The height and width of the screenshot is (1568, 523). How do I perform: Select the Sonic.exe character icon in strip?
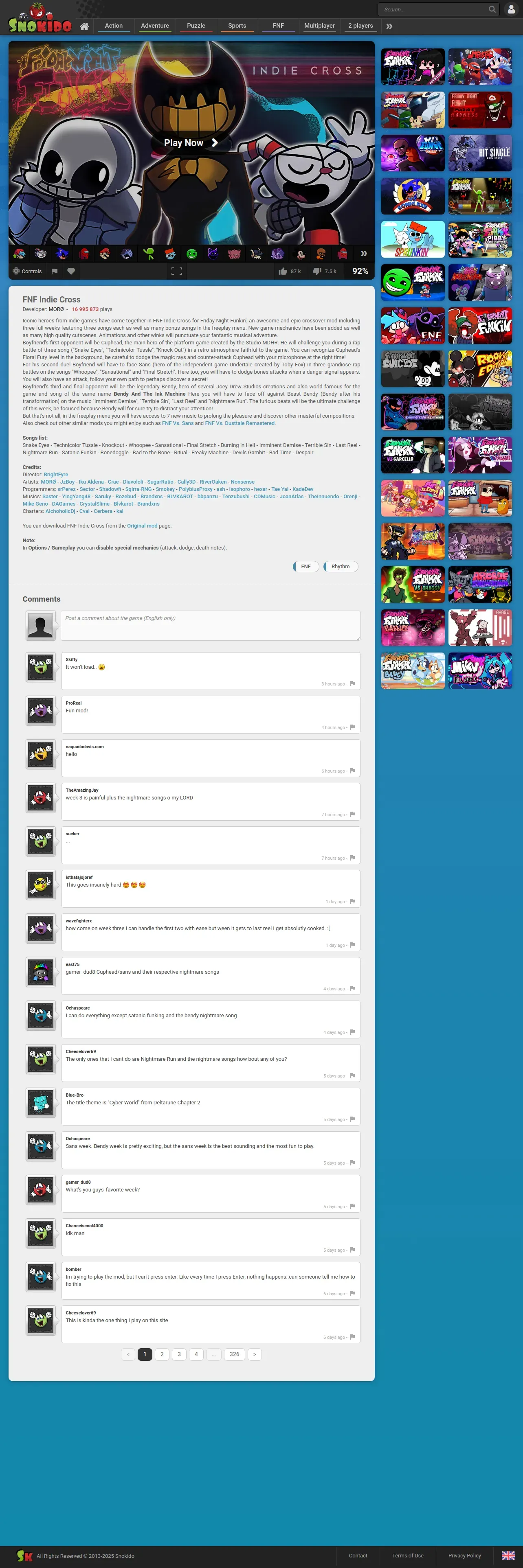click(62, 254)
